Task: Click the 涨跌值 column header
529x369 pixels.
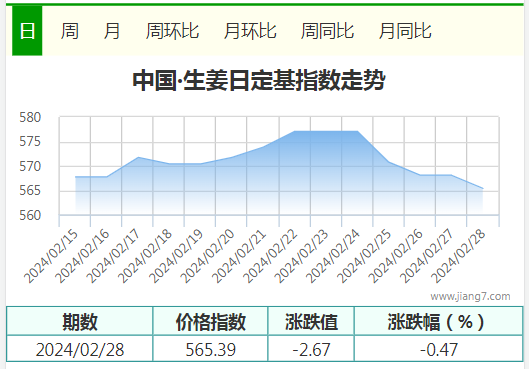Action: pos(311,321)
